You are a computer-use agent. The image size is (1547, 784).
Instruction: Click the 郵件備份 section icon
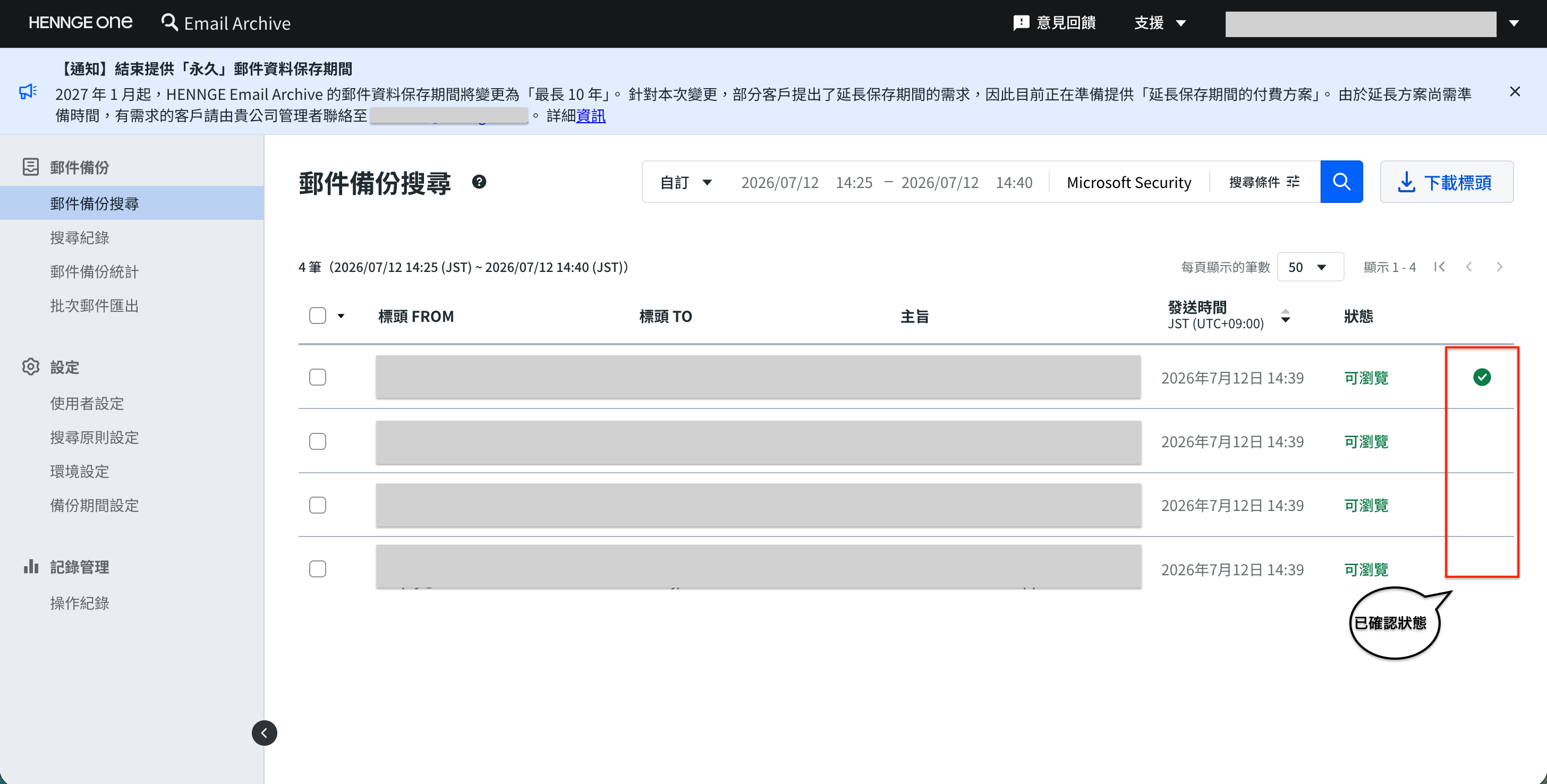31,167
